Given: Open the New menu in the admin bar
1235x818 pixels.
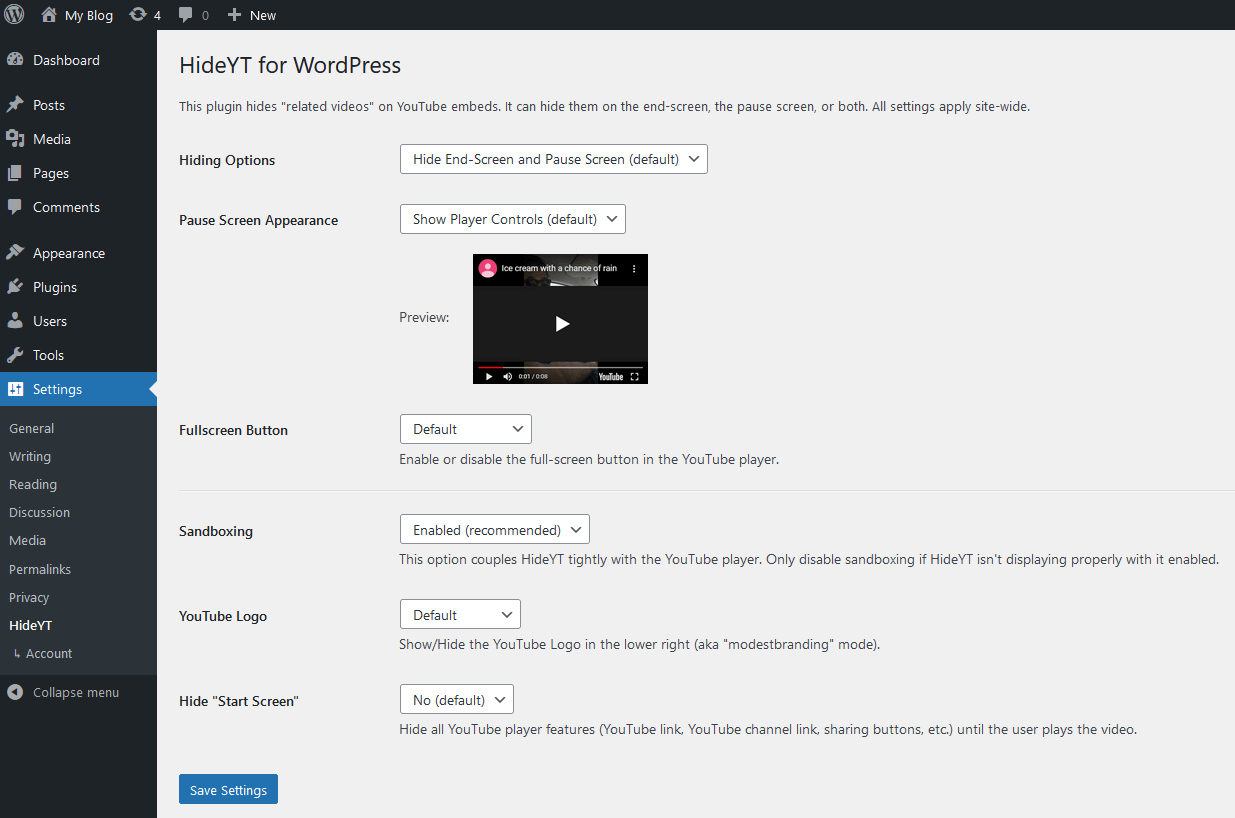Looking at the screenshot, I should coord(251,14).
